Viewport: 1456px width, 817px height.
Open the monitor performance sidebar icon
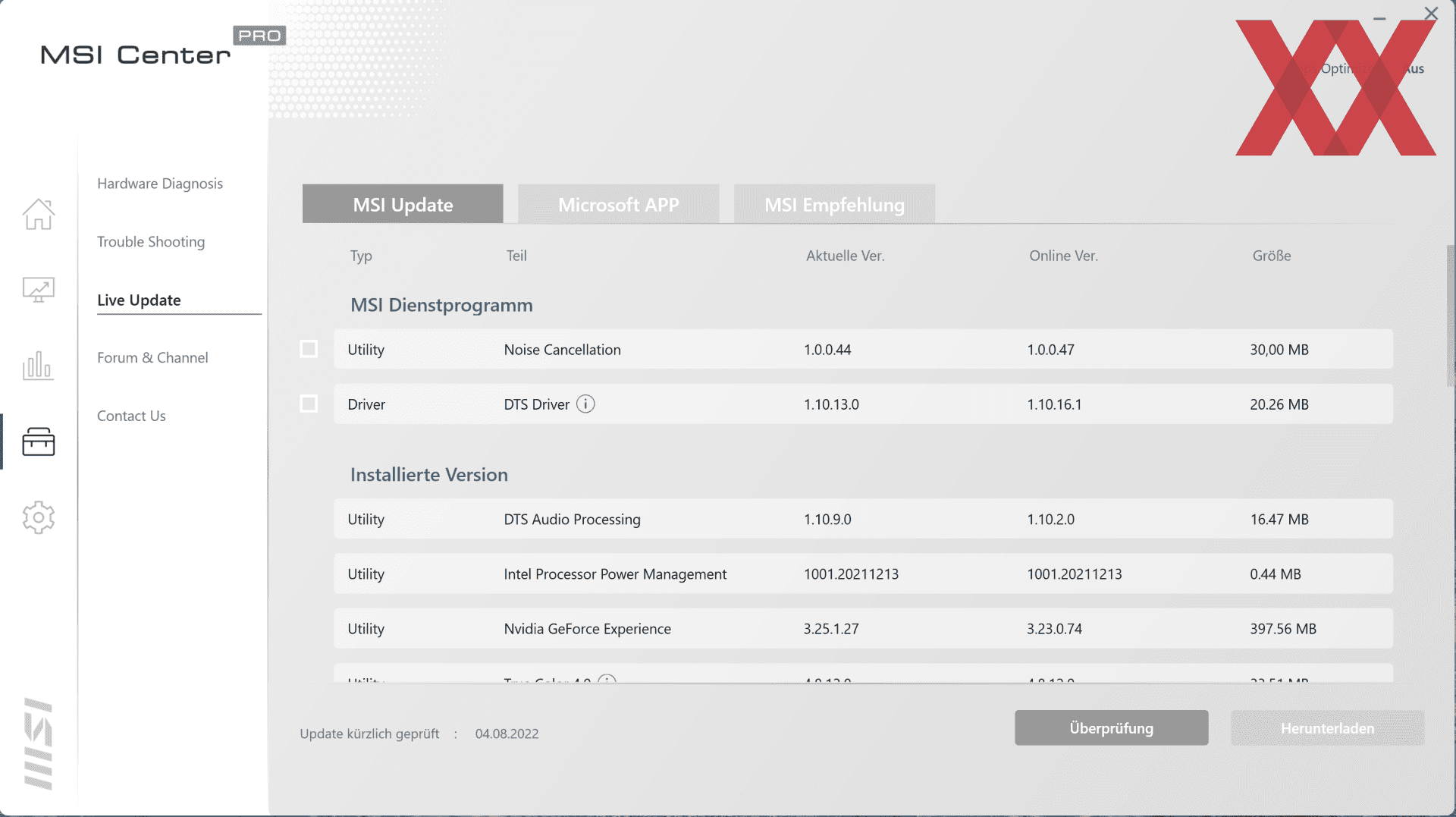[x=38, y=290]
